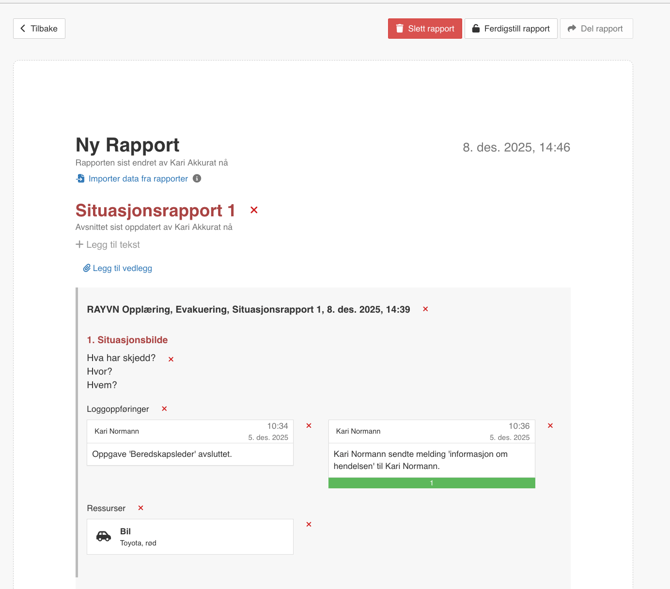Click the Ny Rapport title to edit

(127, 145)
